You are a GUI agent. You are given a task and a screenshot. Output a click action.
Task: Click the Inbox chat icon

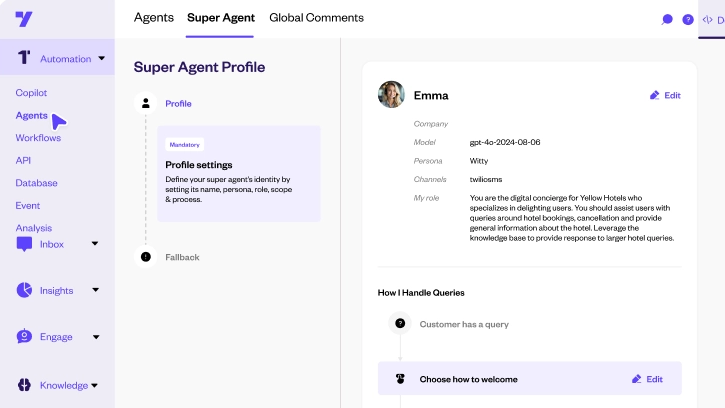click(x=24, y=244)
